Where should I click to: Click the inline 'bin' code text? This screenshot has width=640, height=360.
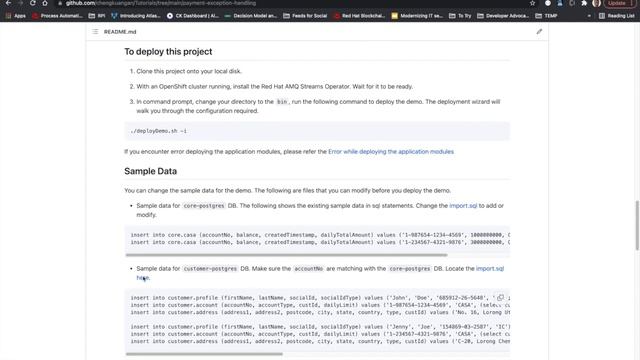pos(282,102)
